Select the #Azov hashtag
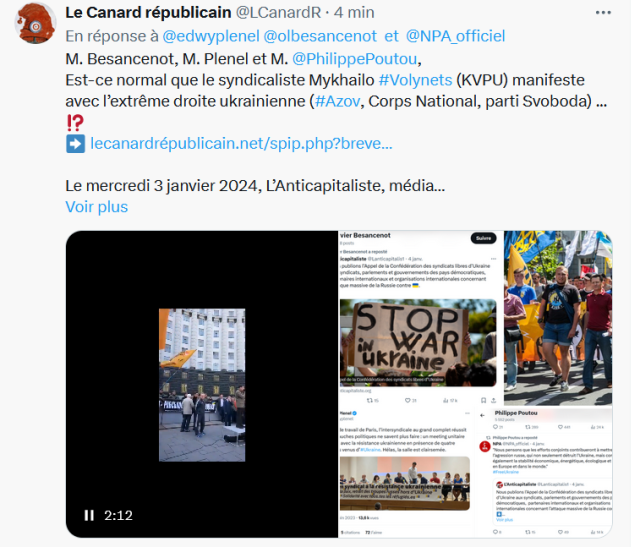Screen dimensions: 640x547 [338, 101]
